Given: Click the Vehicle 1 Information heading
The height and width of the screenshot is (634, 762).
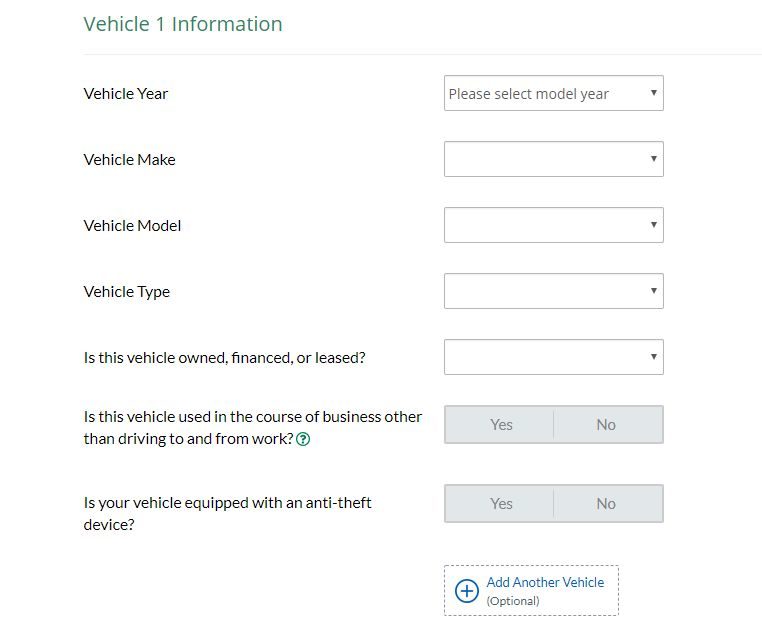Looking at the screenshot, I should (183, 24).
